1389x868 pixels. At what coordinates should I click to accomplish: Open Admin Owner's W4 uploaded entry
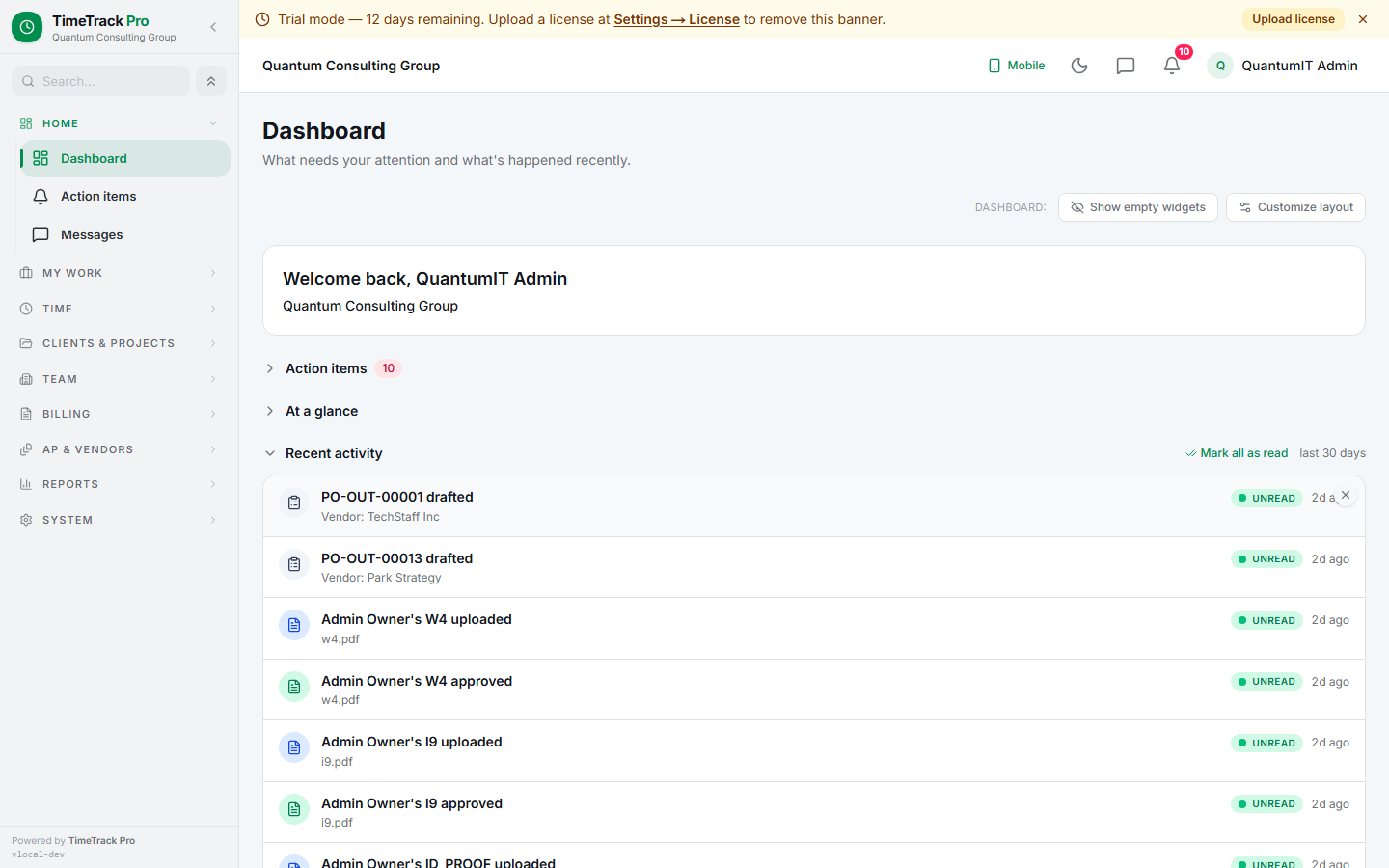(x=814, y=629)
